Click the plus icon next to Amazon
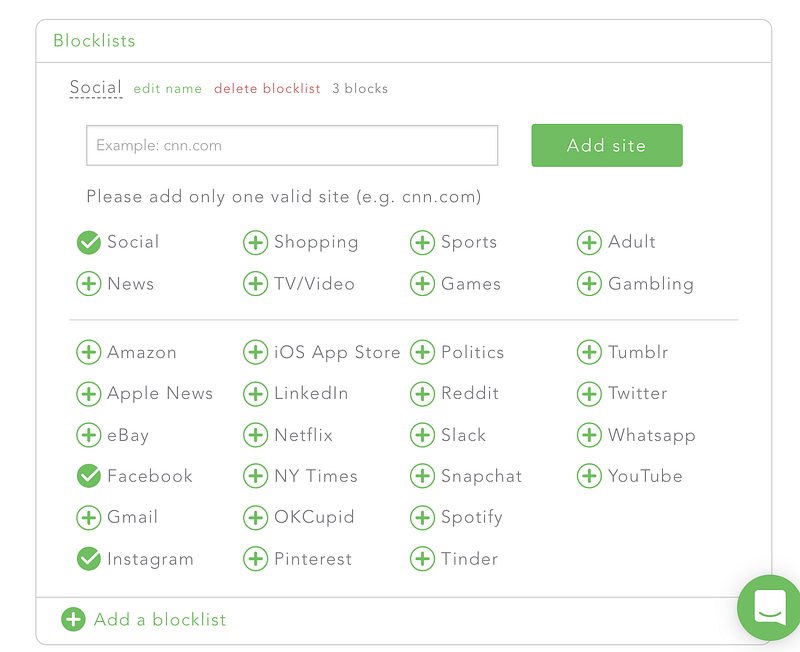800x652 pixels. (x=89, y=352)
